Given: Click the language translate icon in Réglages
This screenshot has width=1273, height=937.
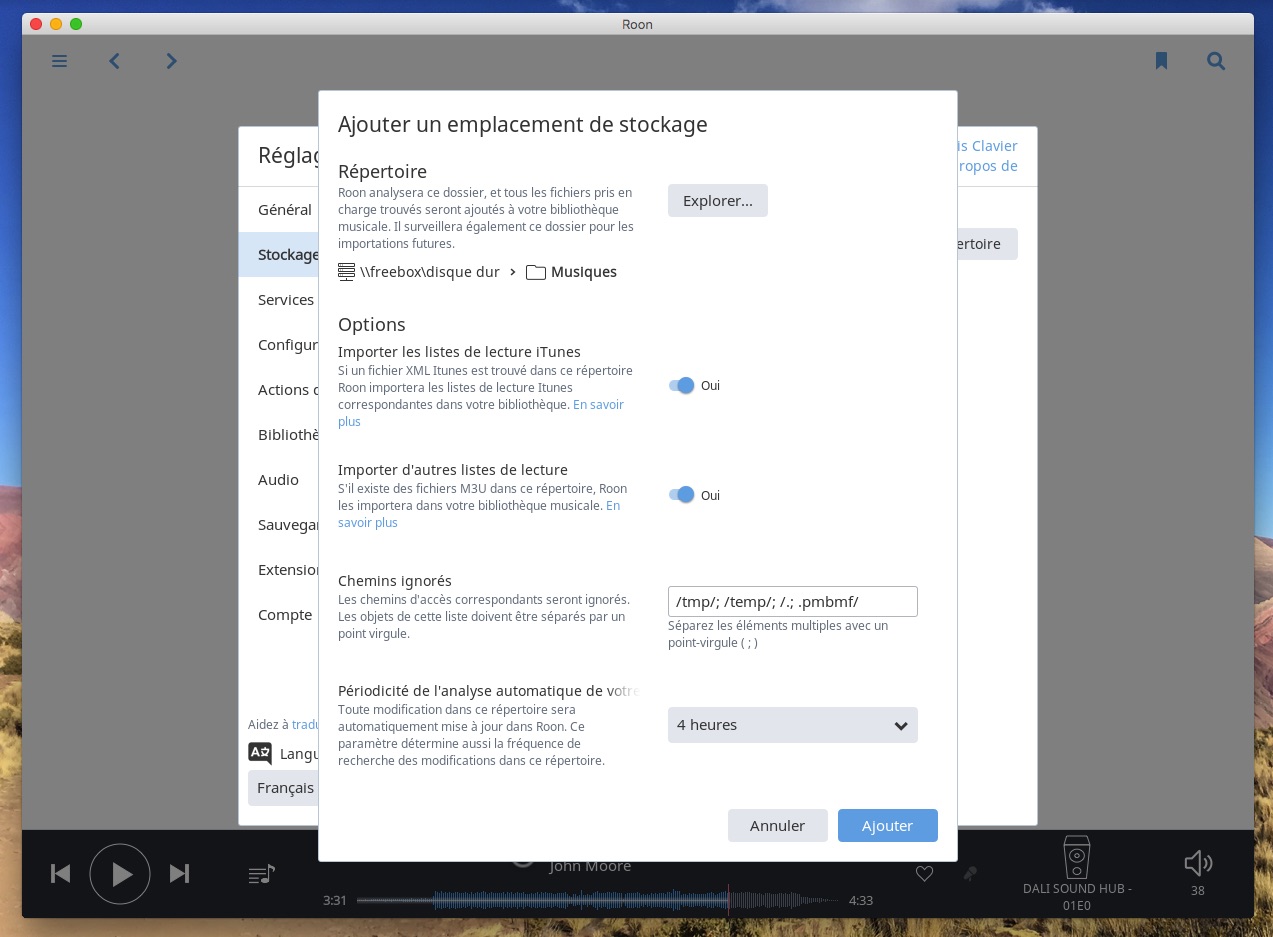Looking at the screenshot, I should pos(260,754).
